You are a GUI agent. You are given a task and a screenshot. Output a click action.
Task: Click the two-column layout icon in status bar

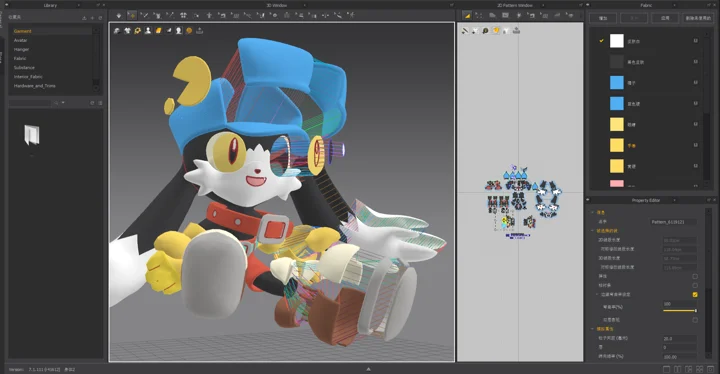[x=678, y=369]
